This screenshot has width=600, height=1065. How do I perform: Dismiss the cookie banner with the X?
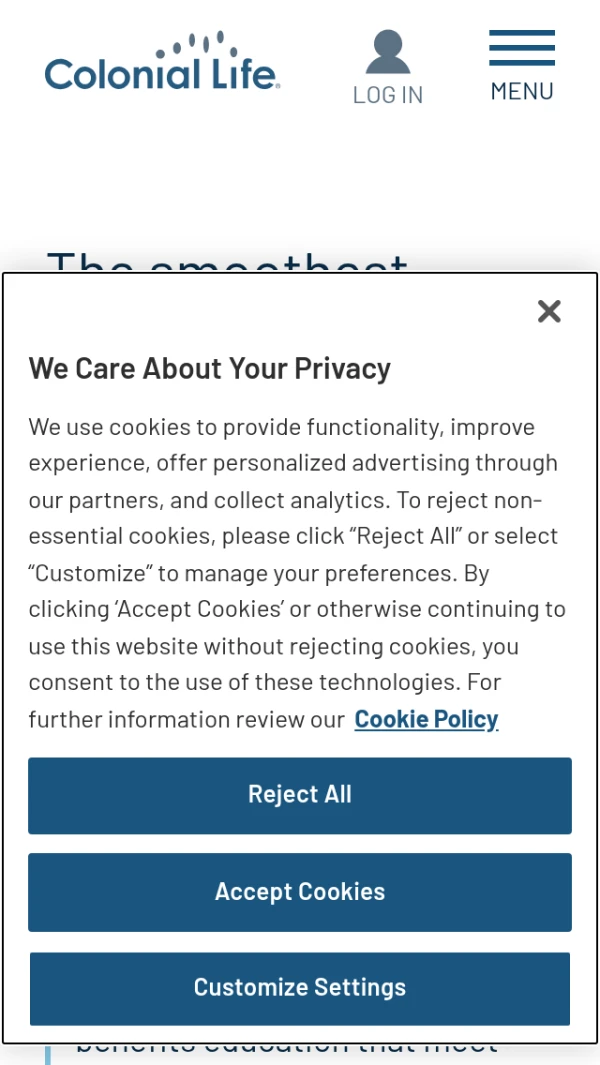549,312
